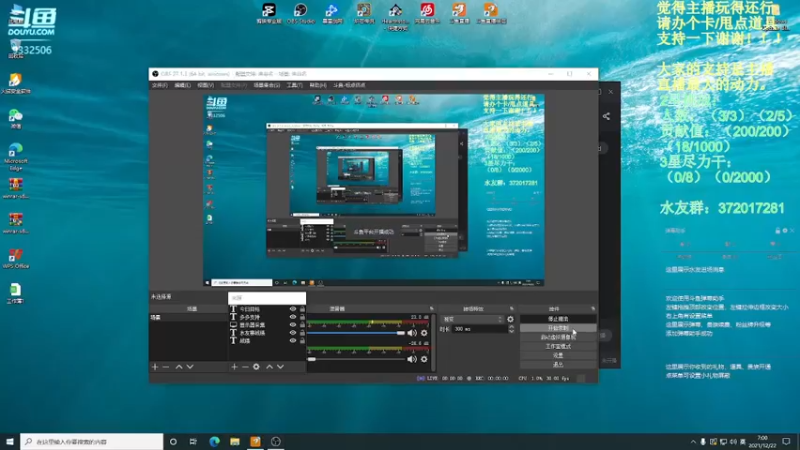Open the OBS Studio desktop shortcut
The height and width of the screenshot is (450, 800).
(x=301, y=13)
